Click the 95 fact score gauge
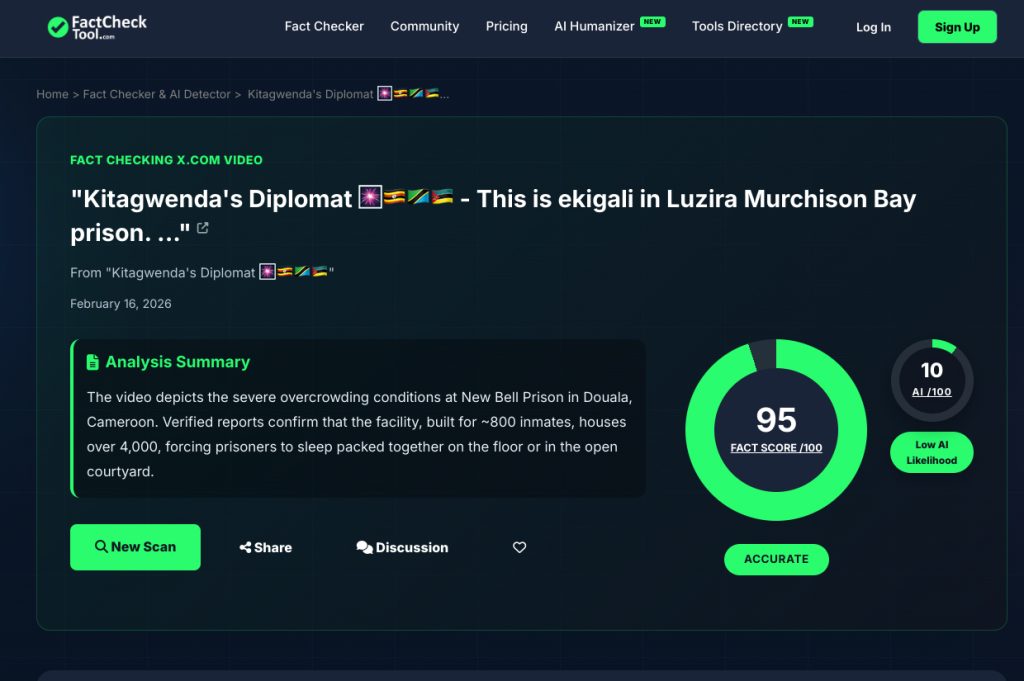The height and width of the screenshot is (681, 1024). click(x=776, y=430)
